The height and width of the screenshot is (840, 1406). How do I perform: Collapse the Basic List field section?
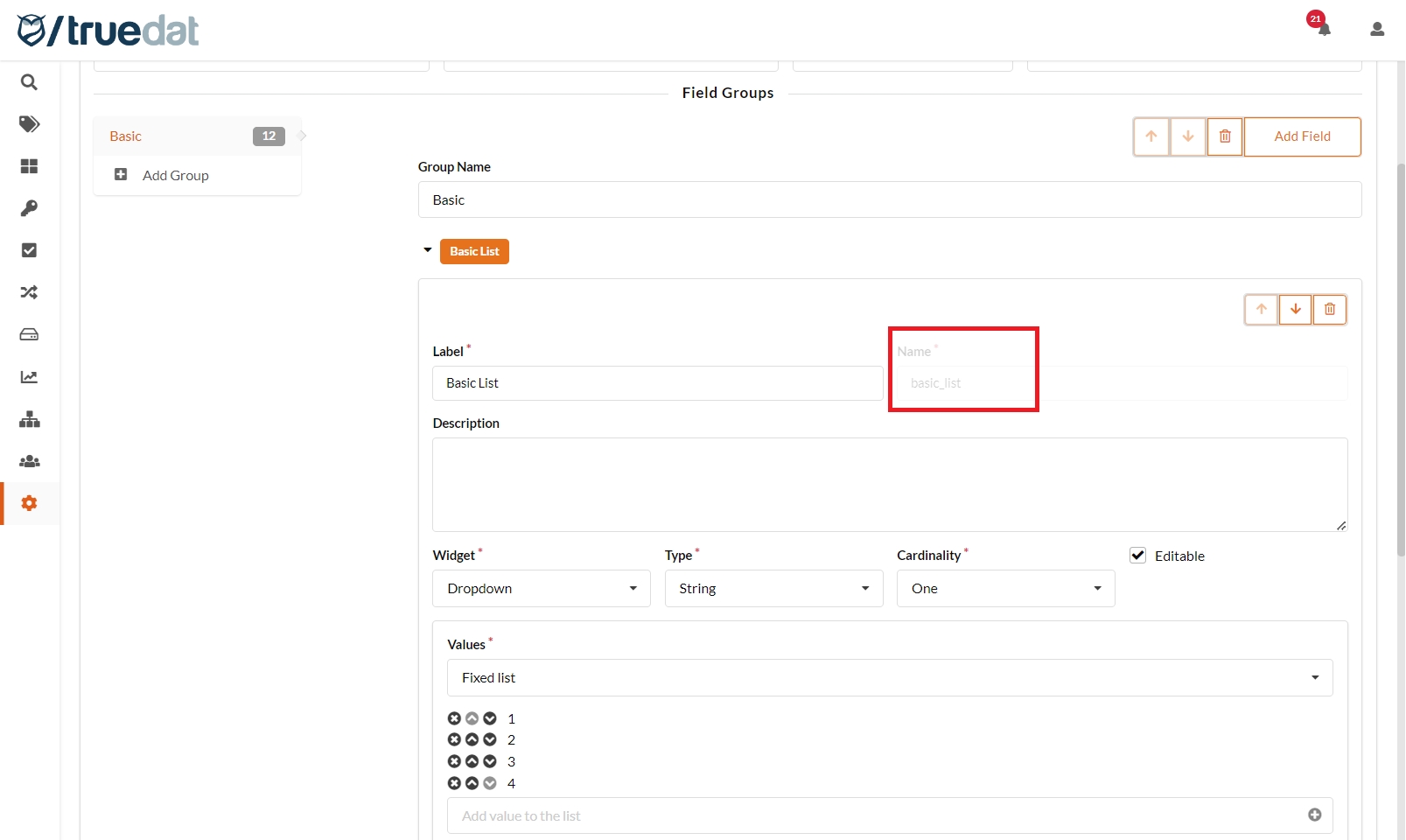[x=428, y=251]
